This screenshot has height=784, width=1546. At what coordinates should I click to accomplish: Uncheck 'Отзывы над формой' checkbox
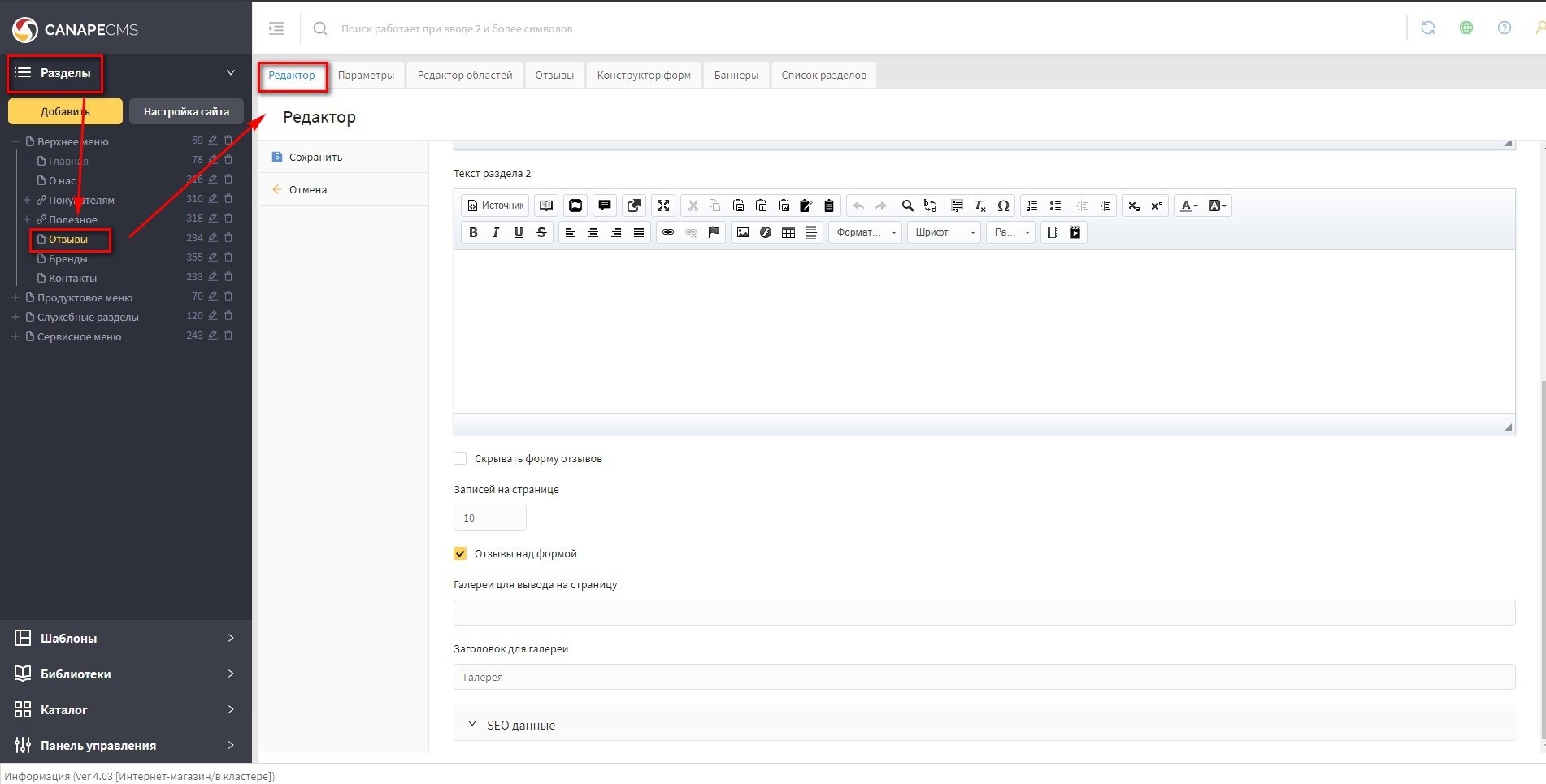[460, 553]
